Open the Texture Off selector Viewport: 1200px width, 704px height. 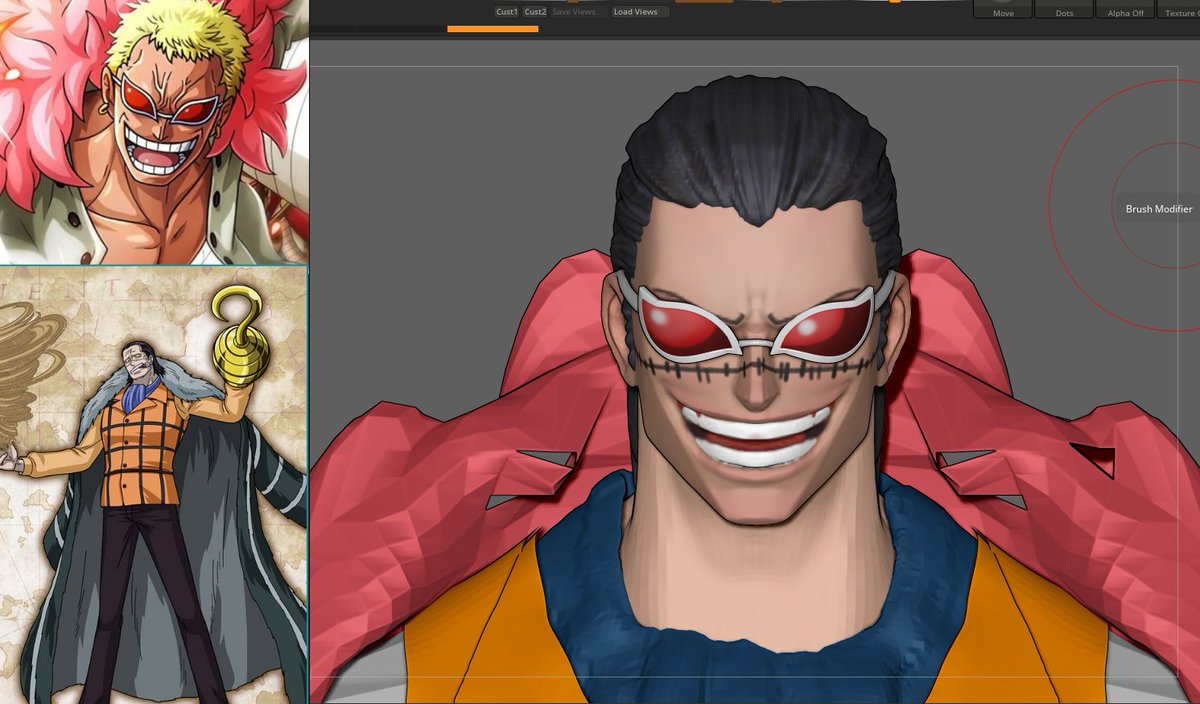click(x=1180, y=10)
